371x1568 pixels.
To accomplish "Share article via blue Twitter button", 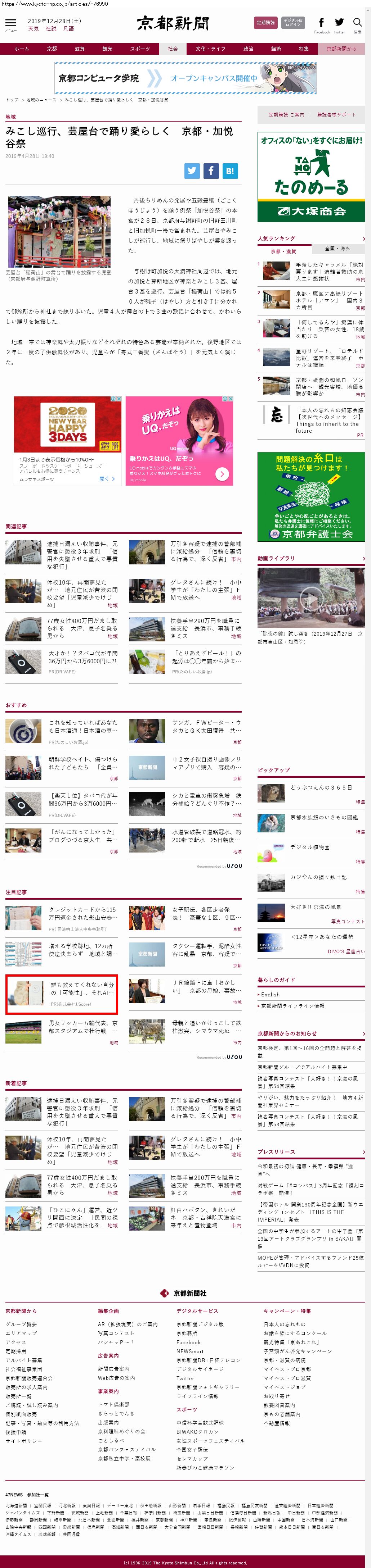I will pyautogui.click(x=192, y=171).
